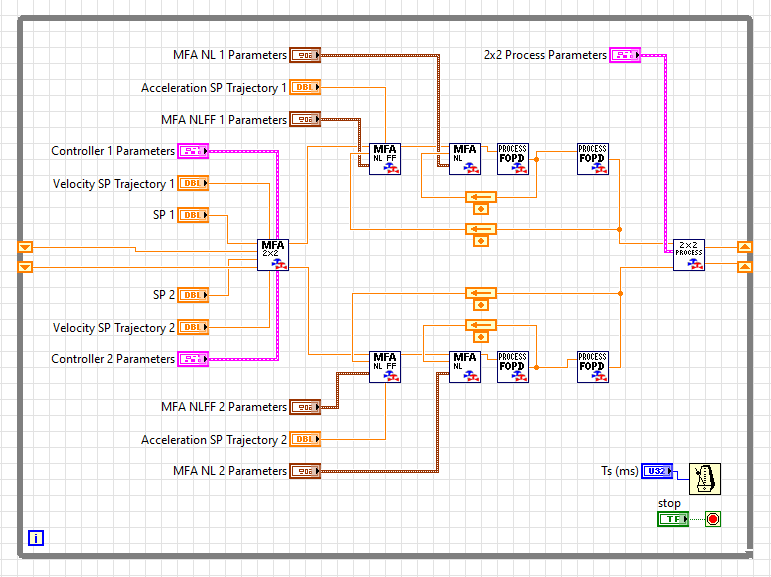
Task: Click the Ts (ms) U32 terminal
Action: [x=657, y=471]
